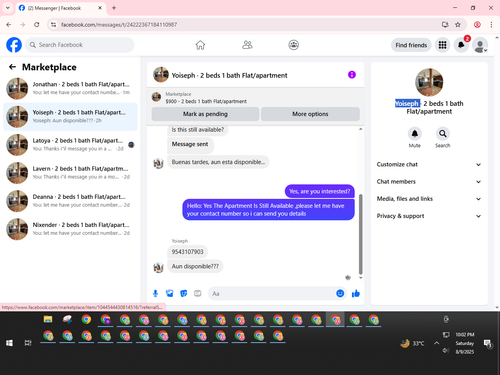Select the Messenger | Facebook browser tab
500x375 pixels.
(60, 8)
